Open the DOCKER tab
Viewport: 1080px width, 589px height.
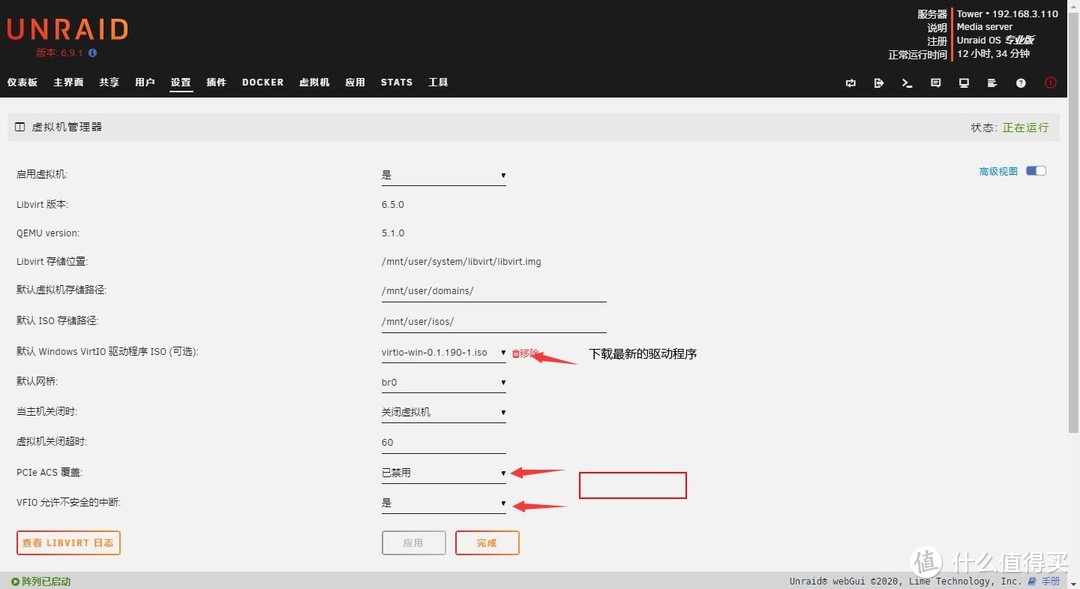click(x=263, y=82)
